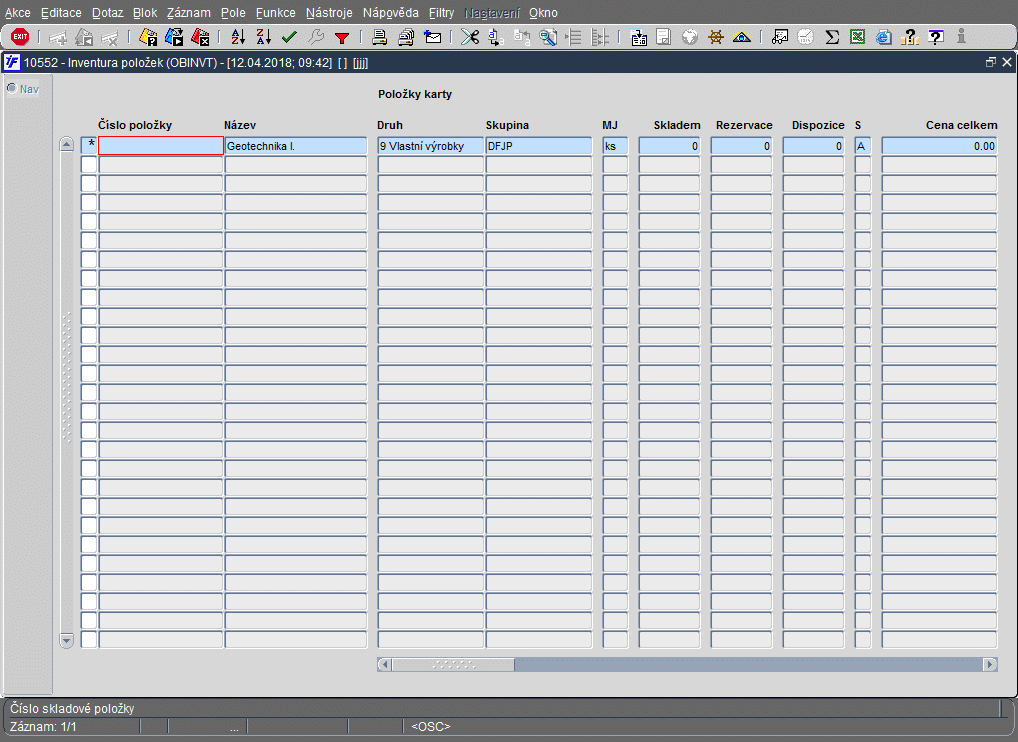
Task: Click the Číslo položky column header
Action: pyautogui.click(x=135, y=125)
